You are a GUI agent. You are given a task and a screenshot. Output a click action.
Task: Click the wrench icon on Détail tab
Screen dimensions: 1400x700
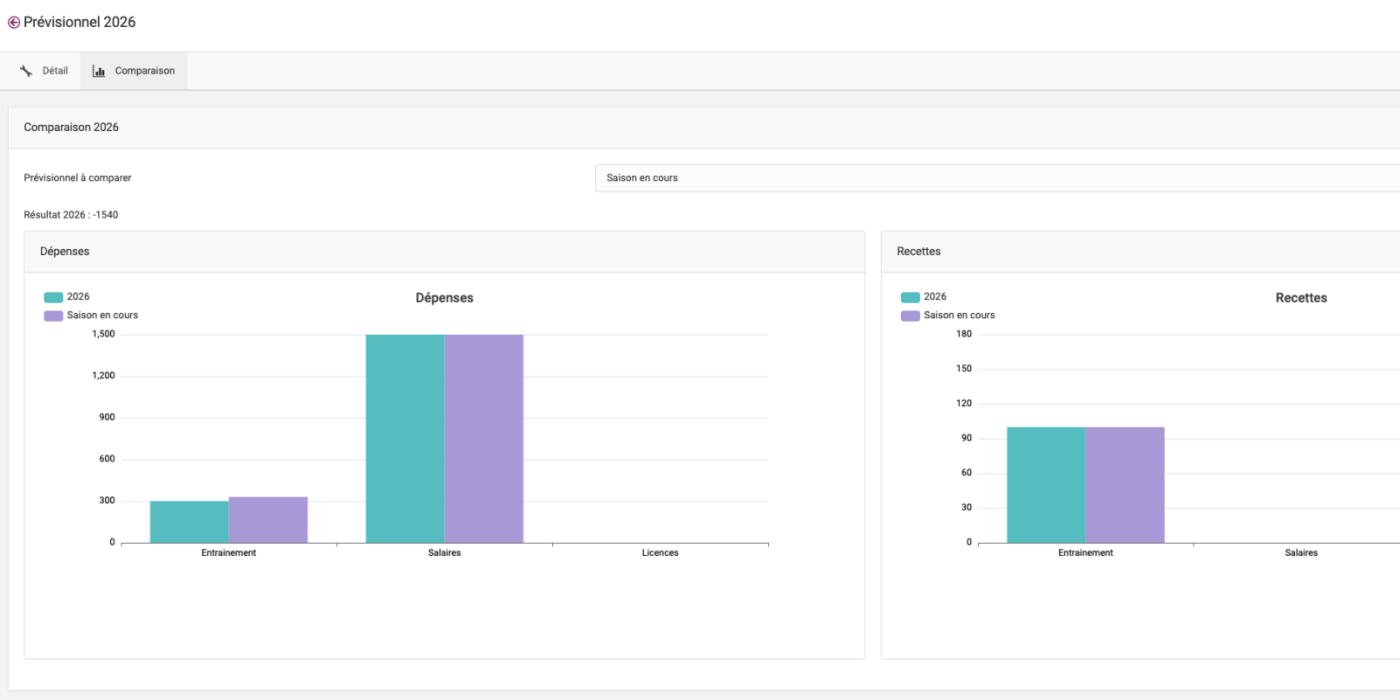pyautogui.click(x=26, y=71)
